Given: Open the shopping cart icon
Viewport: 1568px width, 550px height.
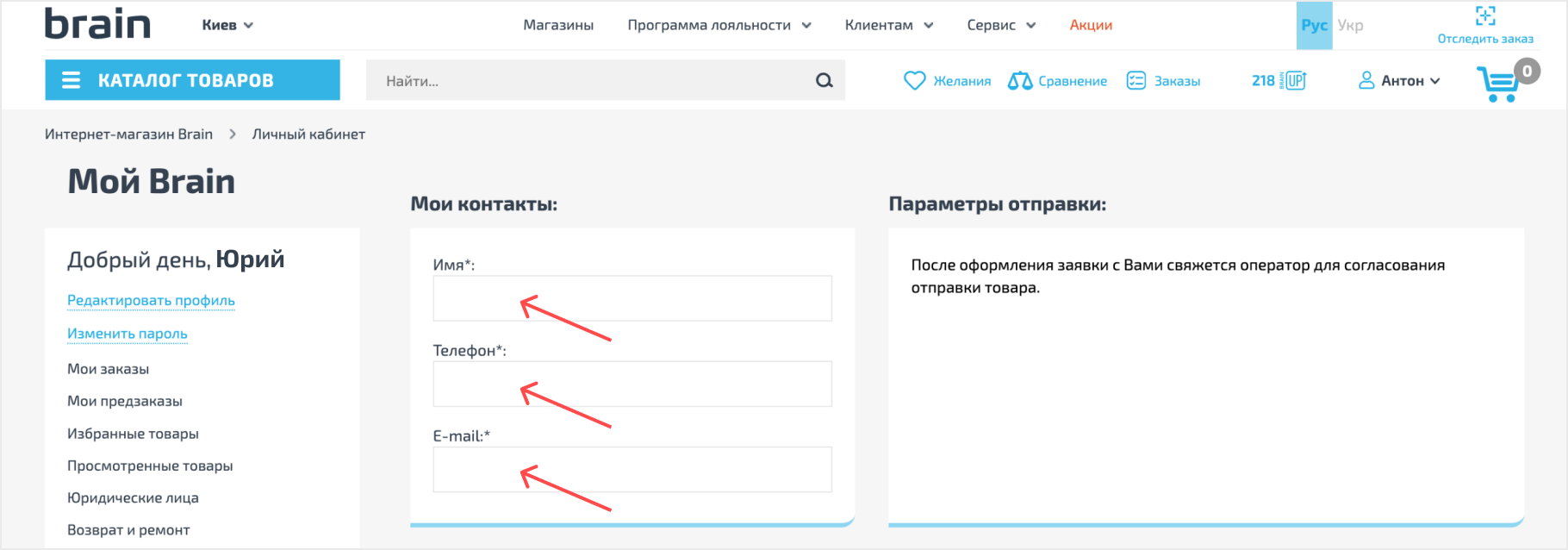Looking at the screenshot, I should coord(1498,84).
